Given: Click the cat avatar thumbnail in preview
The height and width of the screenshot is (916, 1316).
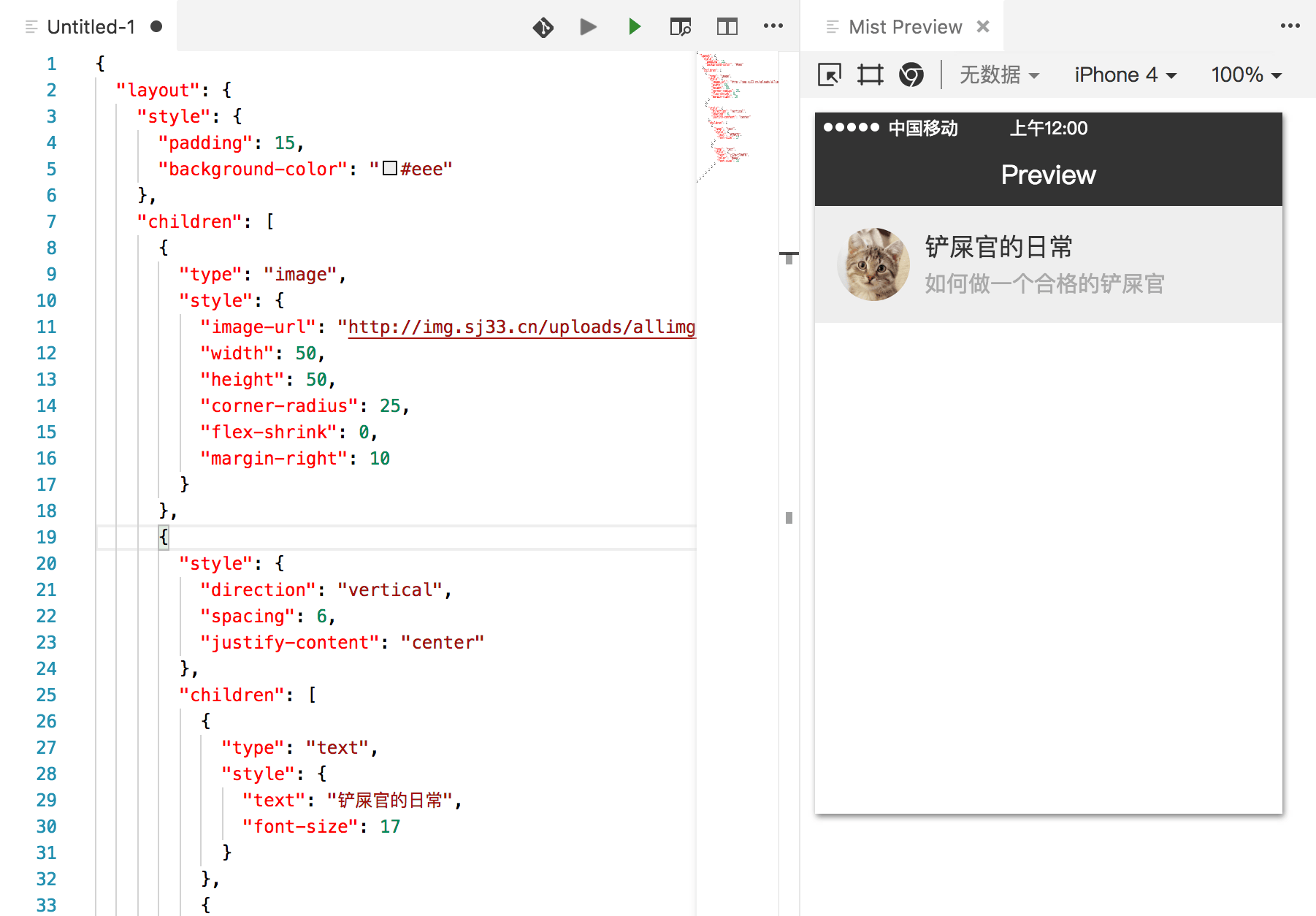Looking at the screenshot, I should tap(873, 264).
